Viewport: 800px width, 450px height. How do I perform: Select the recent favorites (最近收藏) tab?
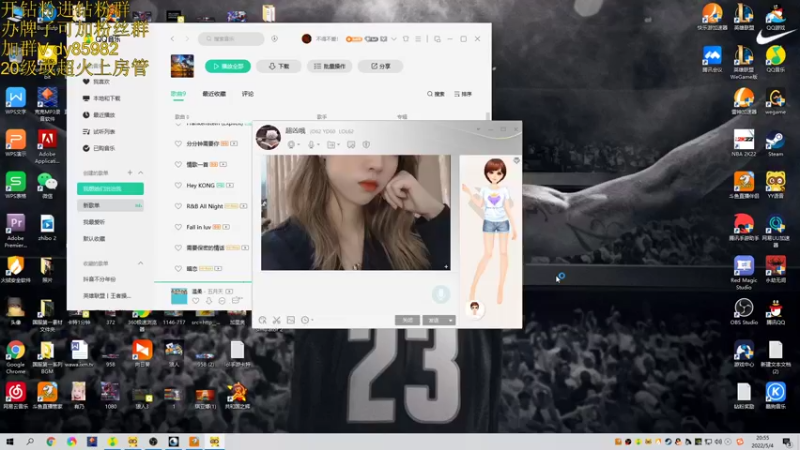214,94
